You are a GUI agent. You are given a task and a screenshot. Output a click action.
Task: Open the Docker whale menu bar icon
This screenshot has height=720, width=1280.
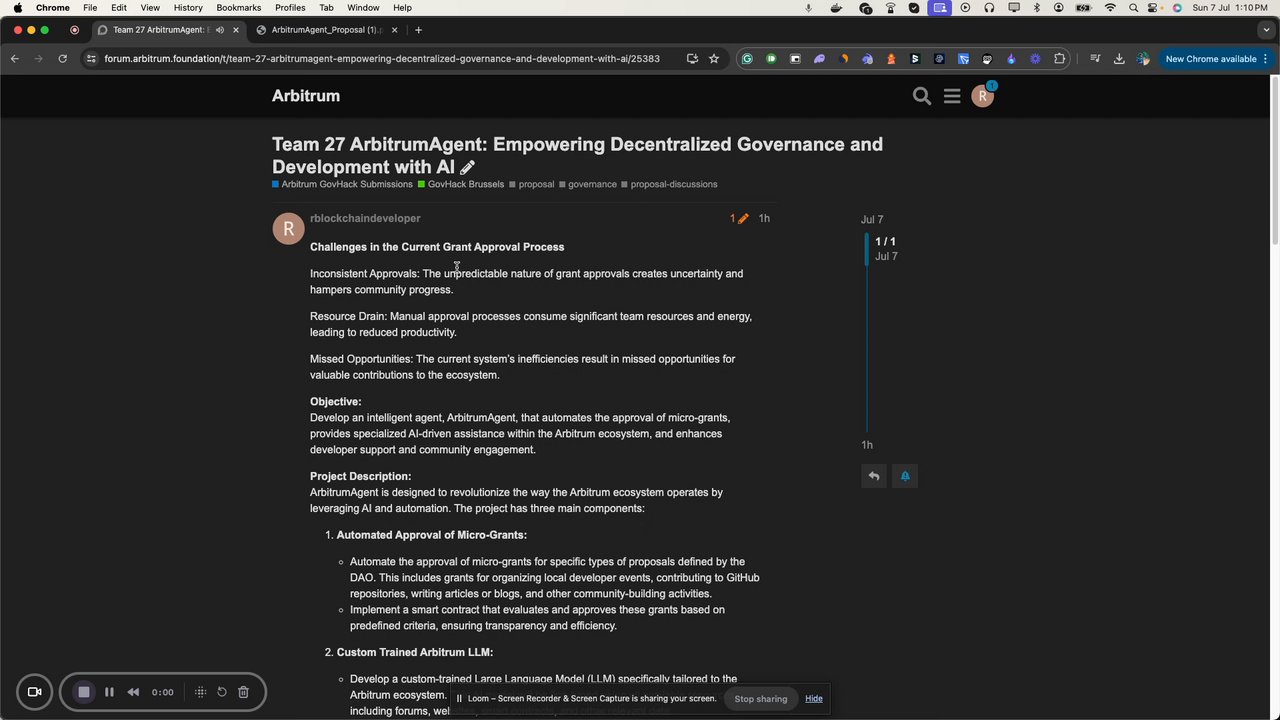tap(837, 8)
